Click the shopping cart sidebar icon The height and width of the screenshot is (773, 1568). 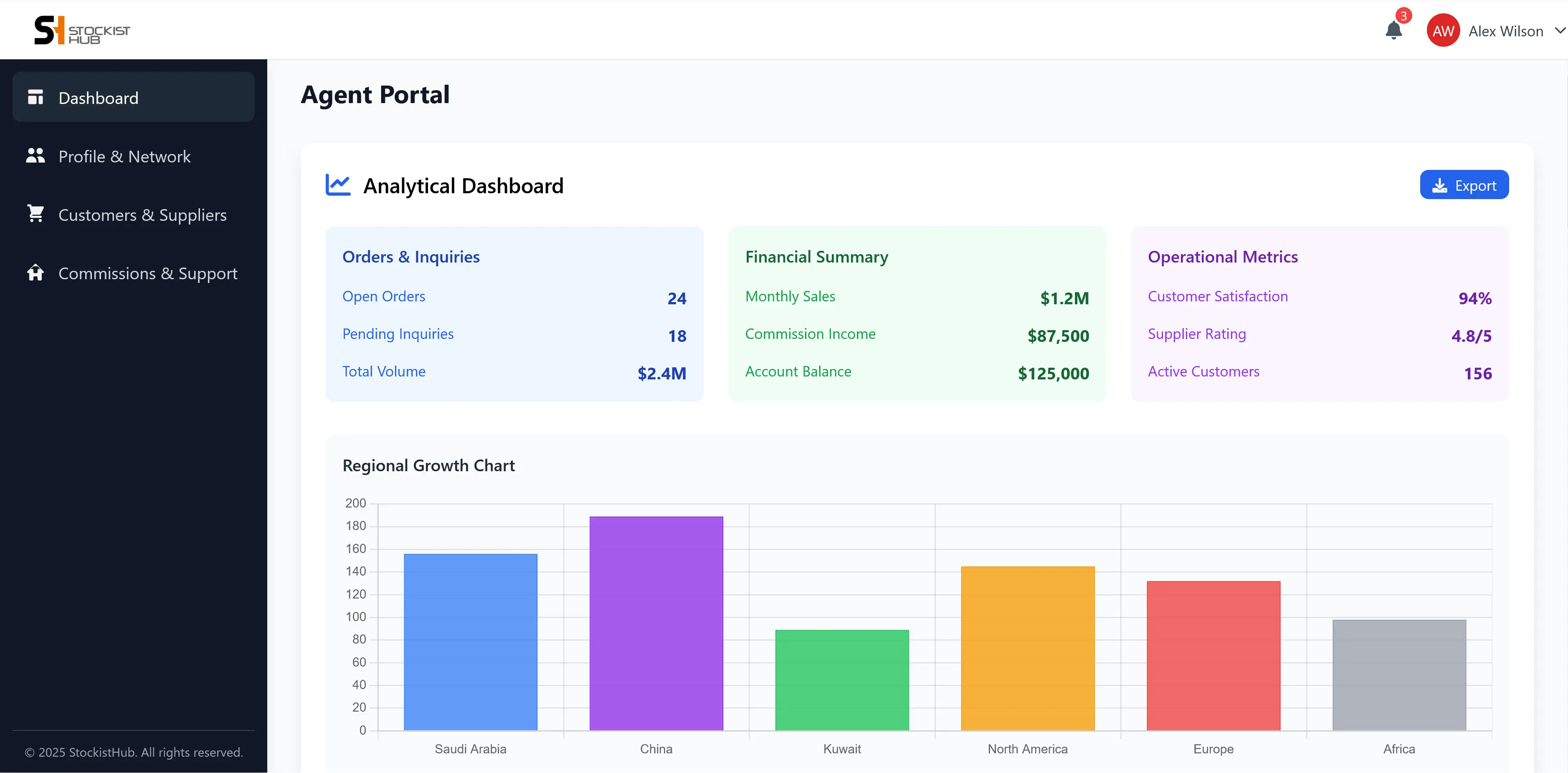[x=35, y=214]
